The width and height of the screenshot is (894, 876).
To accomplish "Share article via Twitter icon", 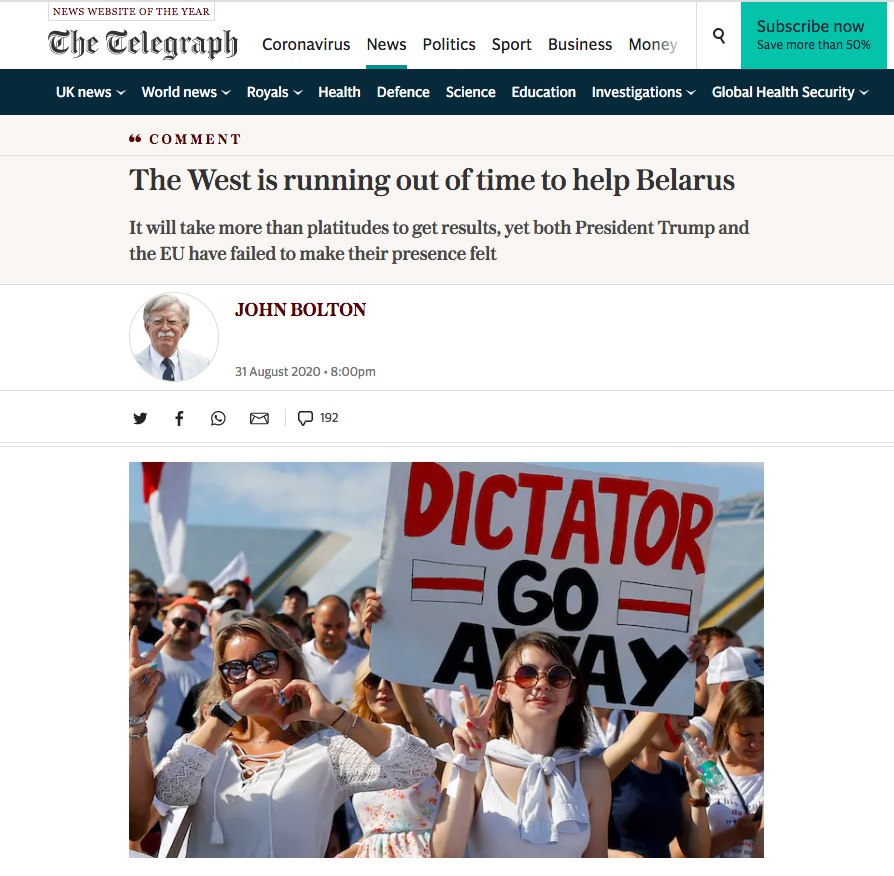I will pos(140,419).
